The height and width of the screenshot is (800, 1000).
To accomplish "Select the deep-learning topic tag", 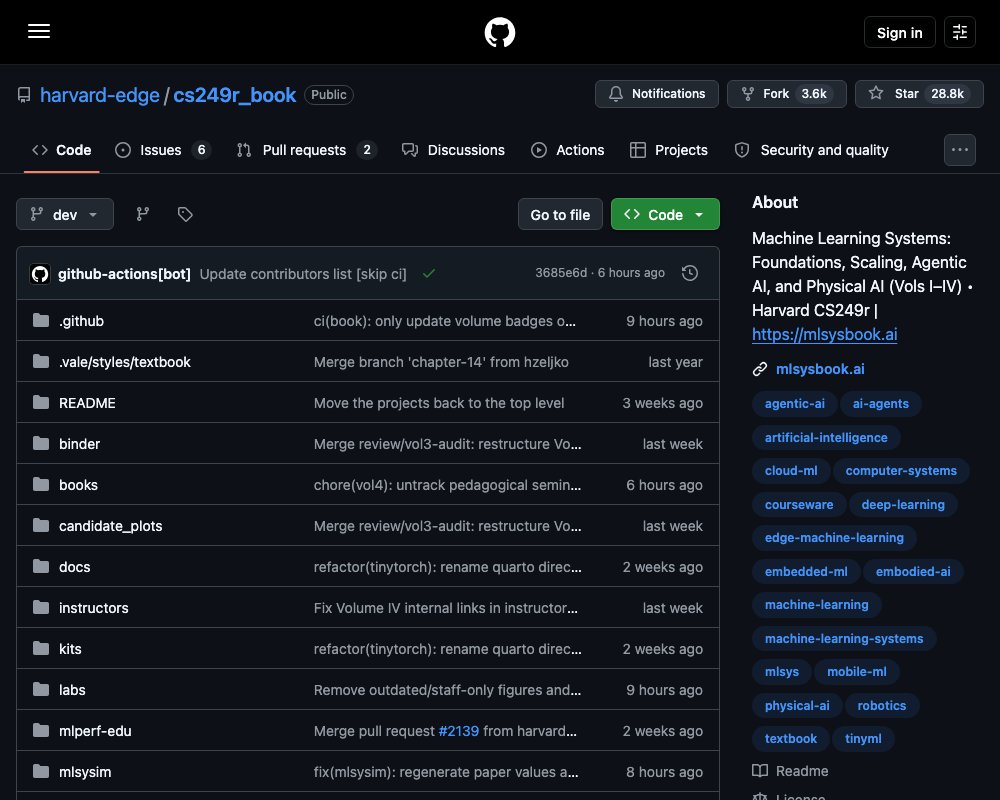I will coord(903,505).
